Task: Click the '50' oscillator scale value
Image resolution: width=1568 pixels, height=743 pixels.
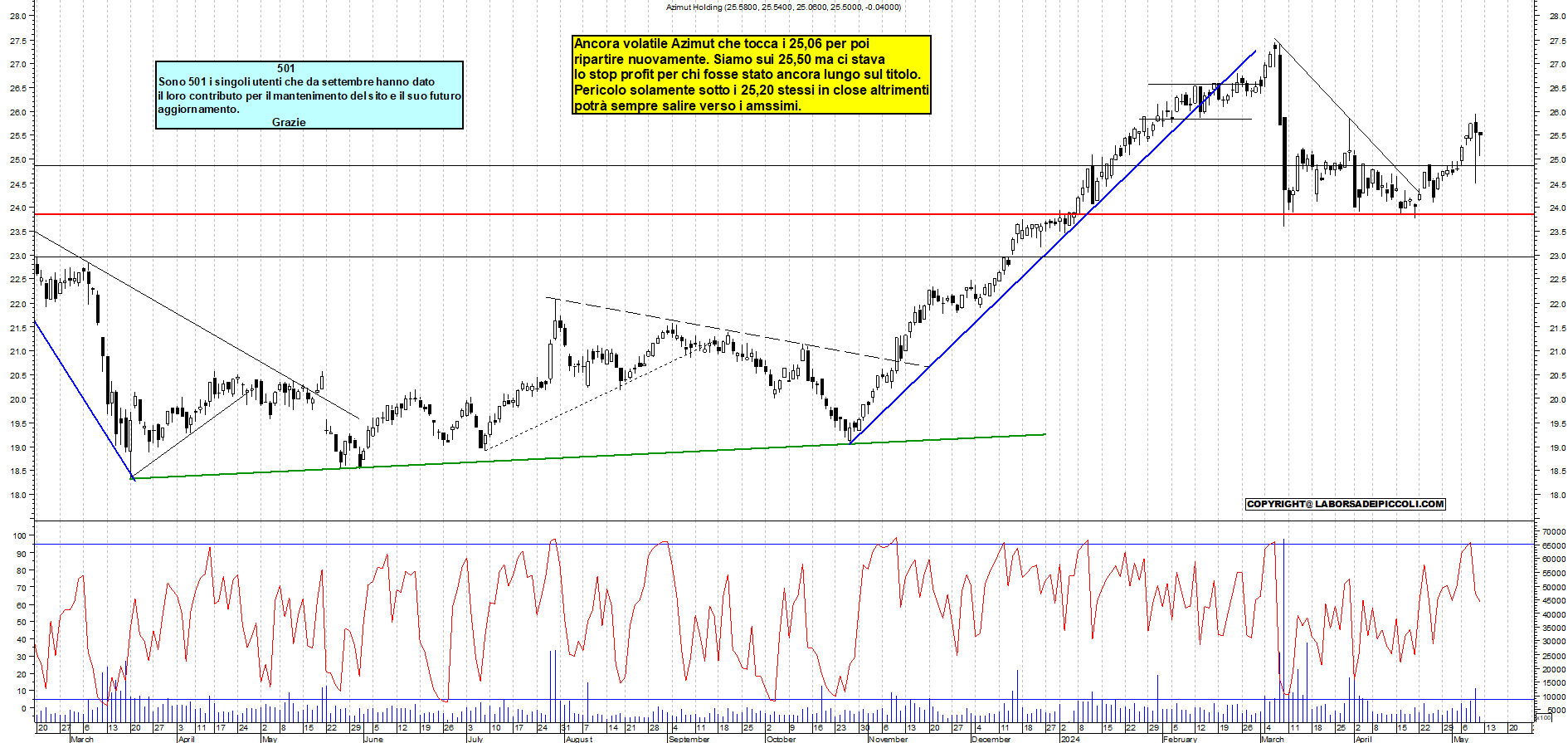Action: [x=22, y=622]
